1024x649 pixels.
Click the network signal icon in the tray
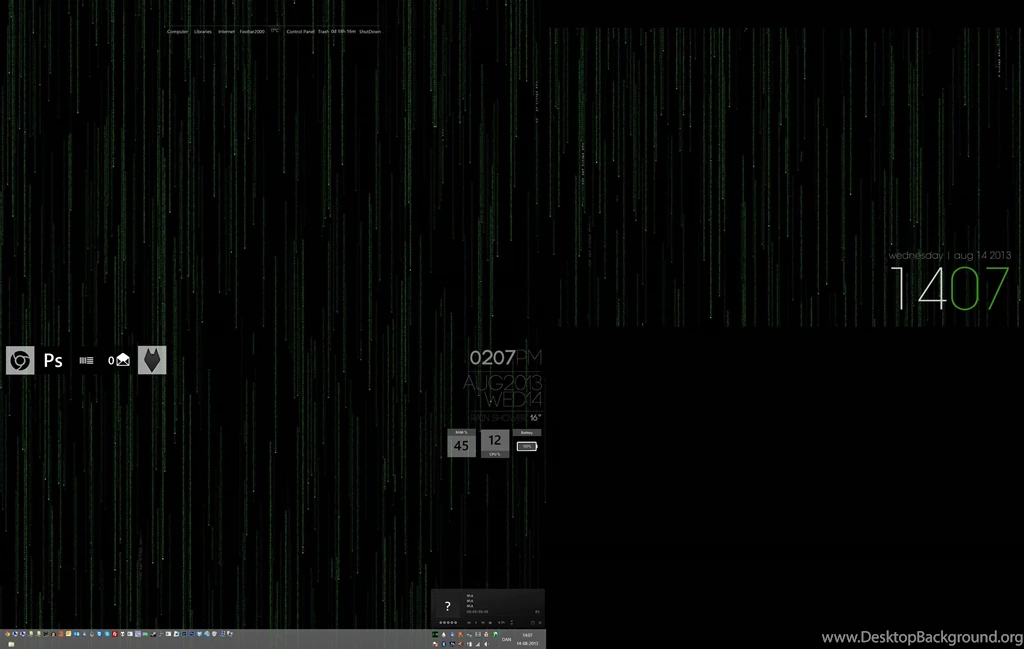(478, 643)
